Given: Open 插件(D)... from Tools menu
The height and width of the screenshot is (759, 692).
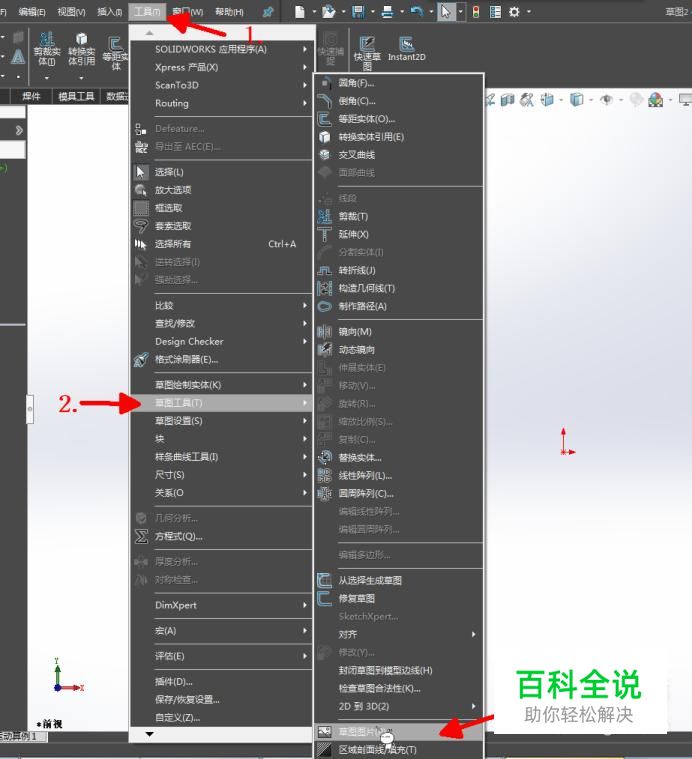Looking at the screenshot, I should click(x=222, y=682).
